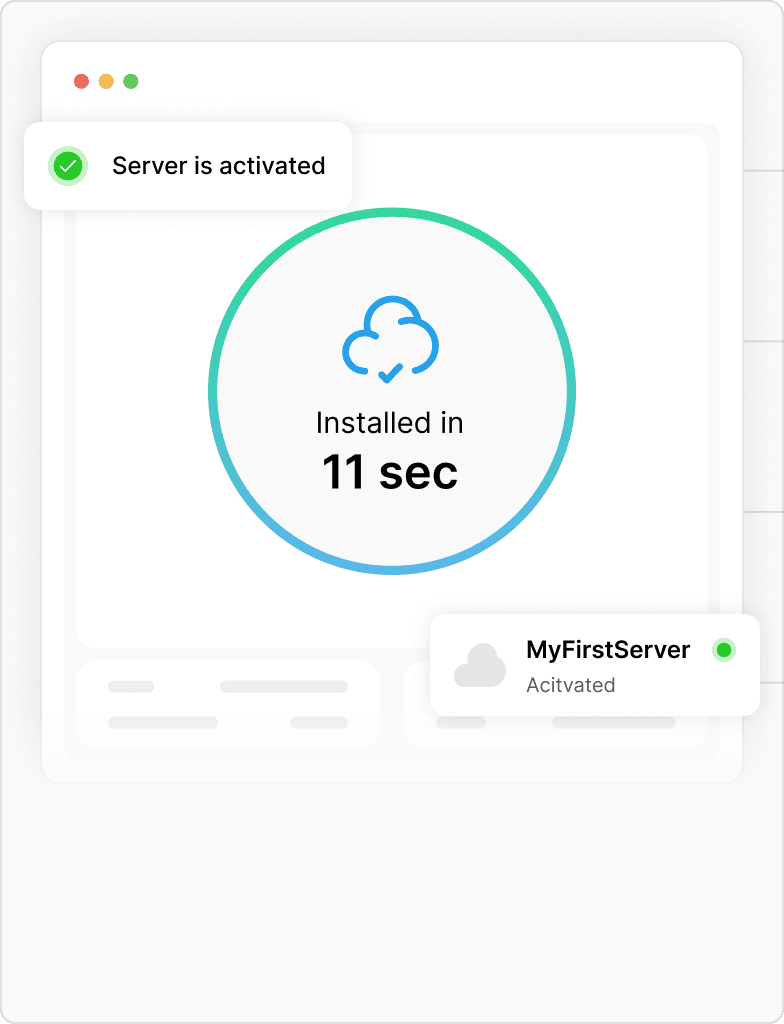Select the "Server is activated" notification text
This screenshot has height=1024, width=784.
(x=218, y=166)
